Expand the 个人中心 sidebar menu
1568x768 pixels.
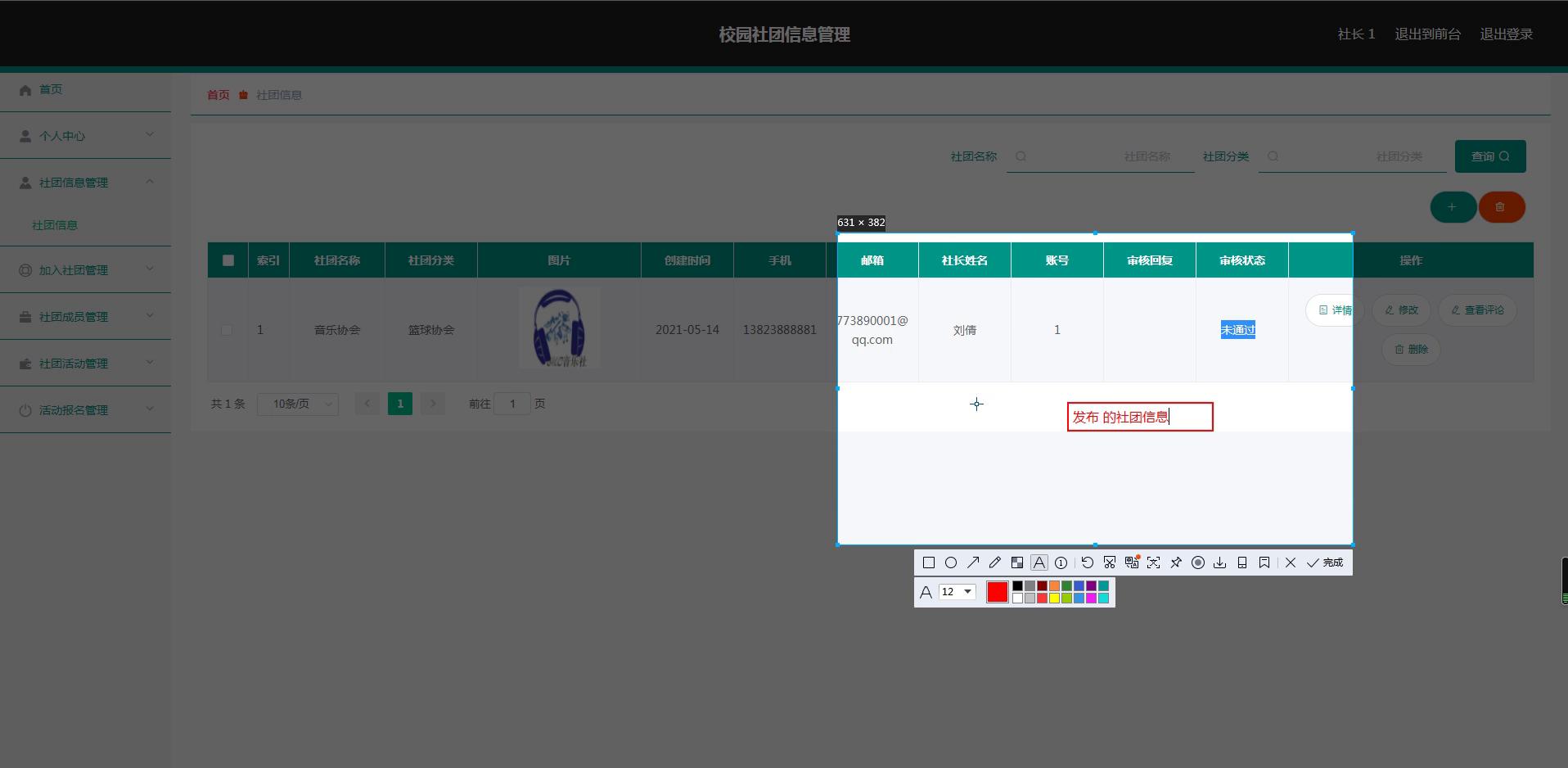pyautogui.click(x=86, y=136)
